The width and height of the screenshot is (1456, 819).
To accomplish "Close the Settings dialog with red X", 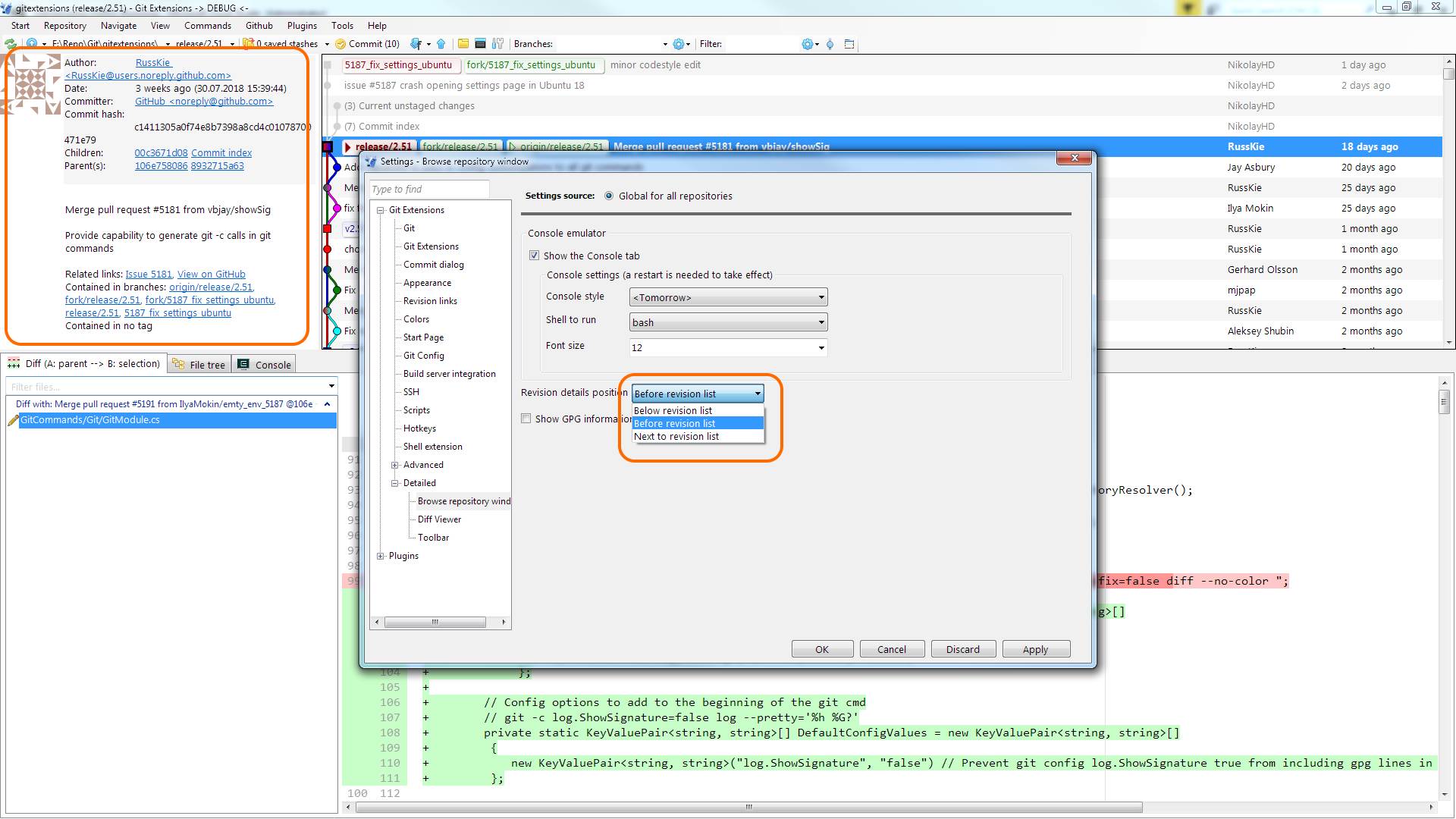I will 1075,158.
